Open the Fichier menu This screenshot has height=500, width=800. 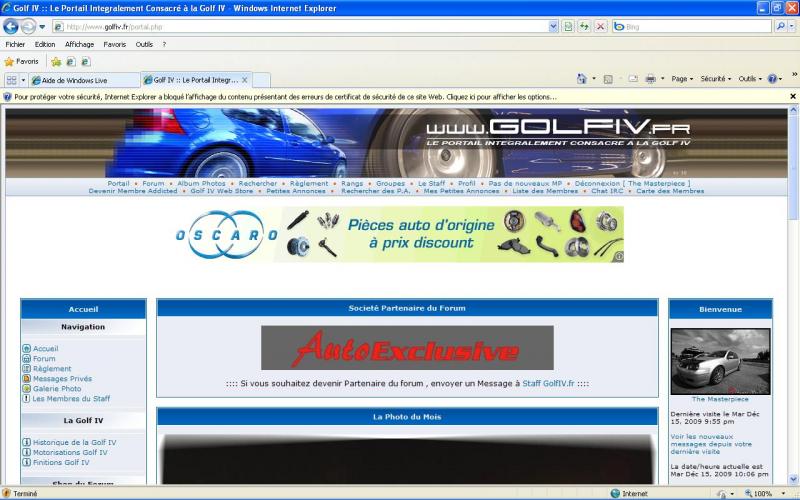pyautogui.click(x=15, y=44)
